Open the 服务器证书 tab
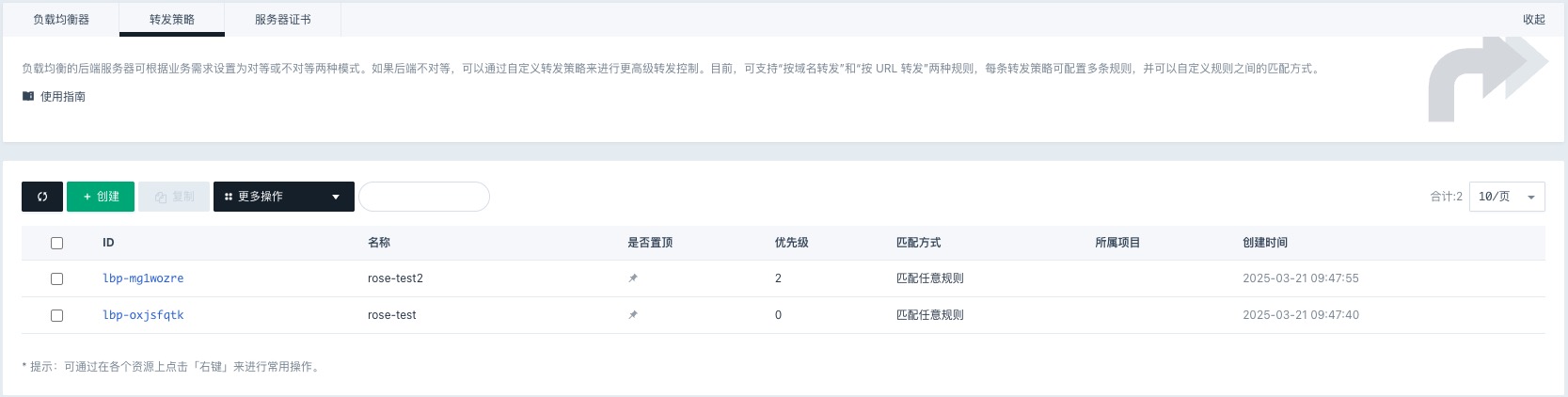This screenshot has height=397, width=1568. 282,19
